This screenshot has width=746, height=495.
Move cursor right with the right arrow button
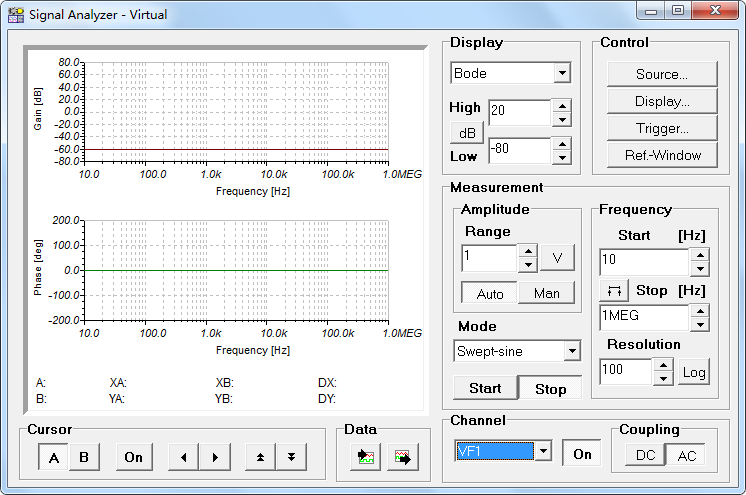[x=215, y=457]
